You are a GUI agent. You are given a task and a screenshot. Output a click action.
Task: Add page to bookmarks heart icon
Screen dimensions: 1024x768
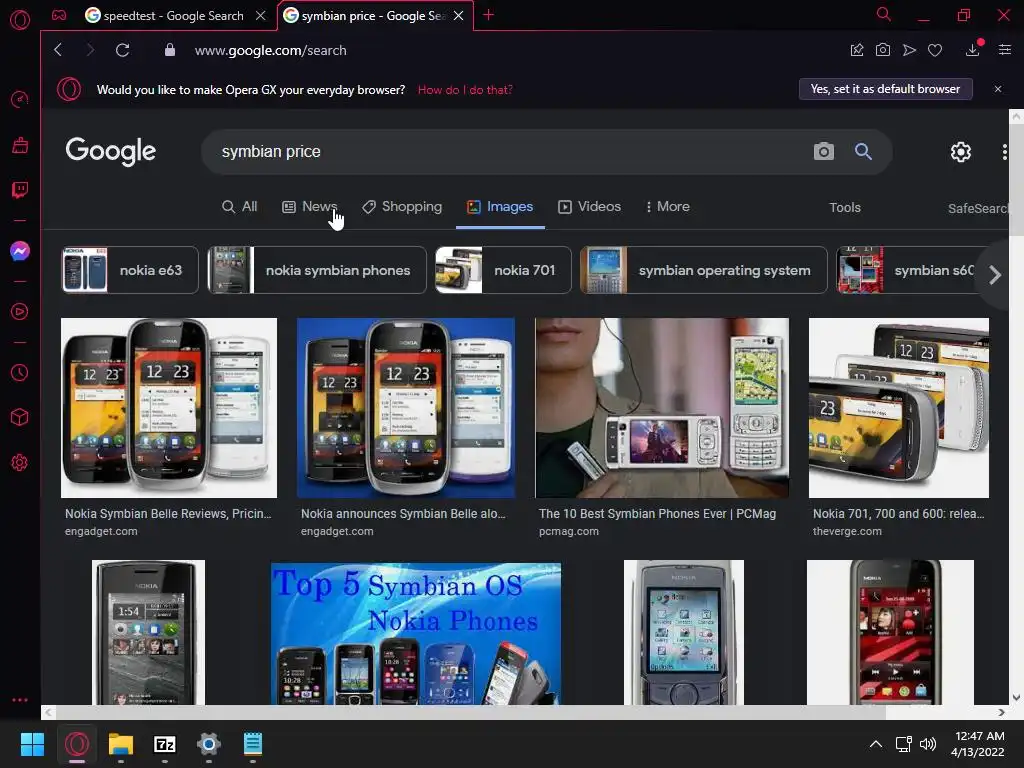[x=935, y=50]
